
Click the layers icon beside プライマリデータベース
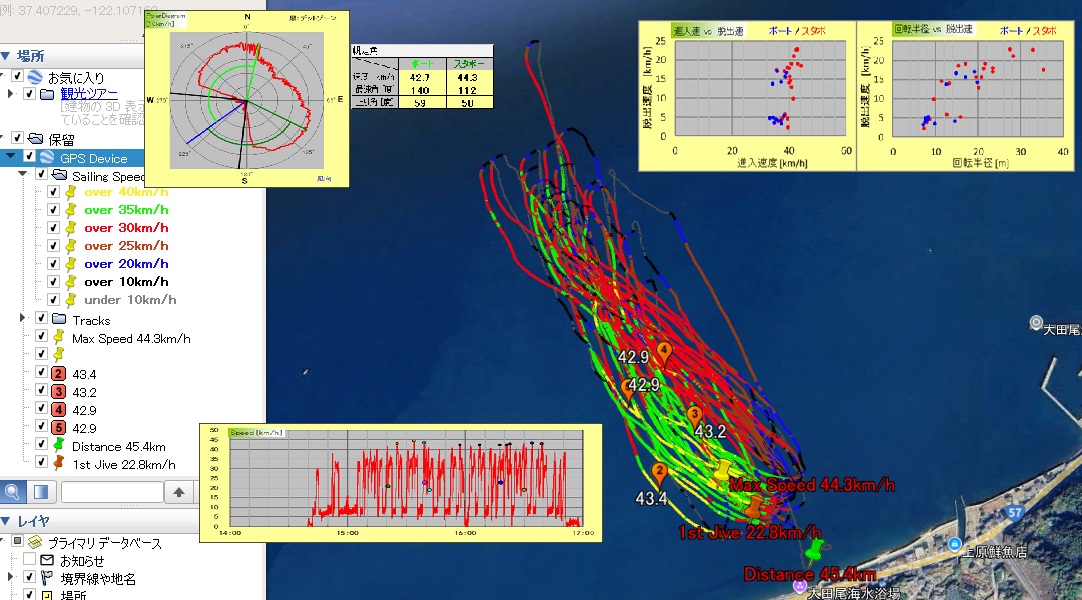[x=35, y=542]
